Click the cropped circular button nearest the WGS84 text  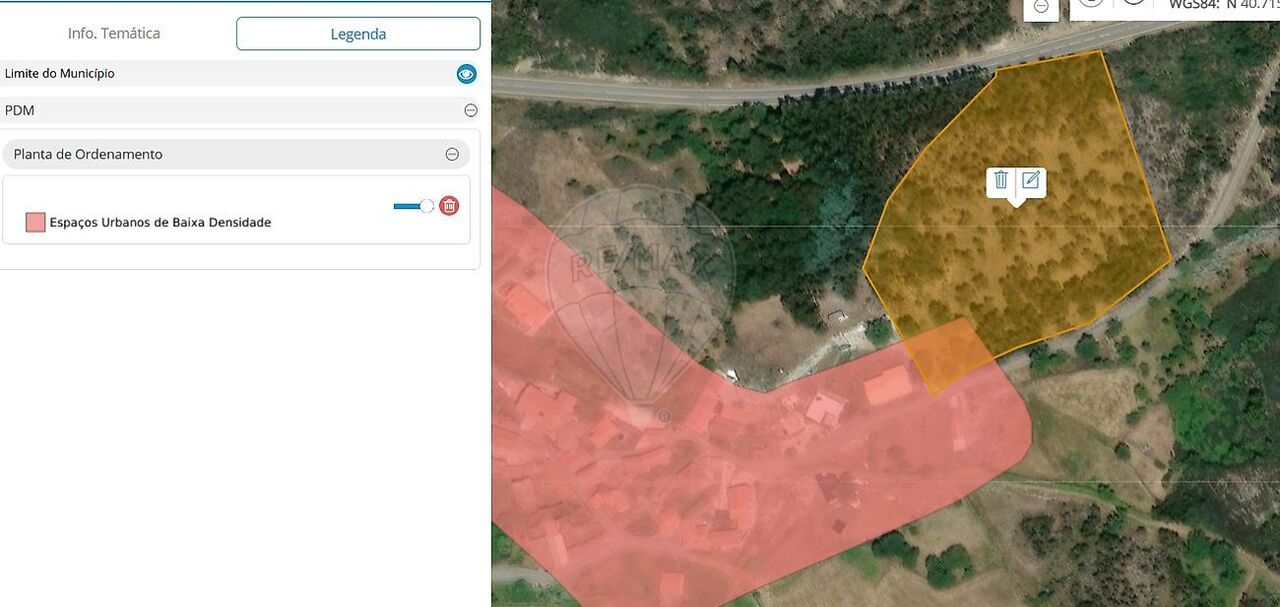click(x=1133, y=3)
